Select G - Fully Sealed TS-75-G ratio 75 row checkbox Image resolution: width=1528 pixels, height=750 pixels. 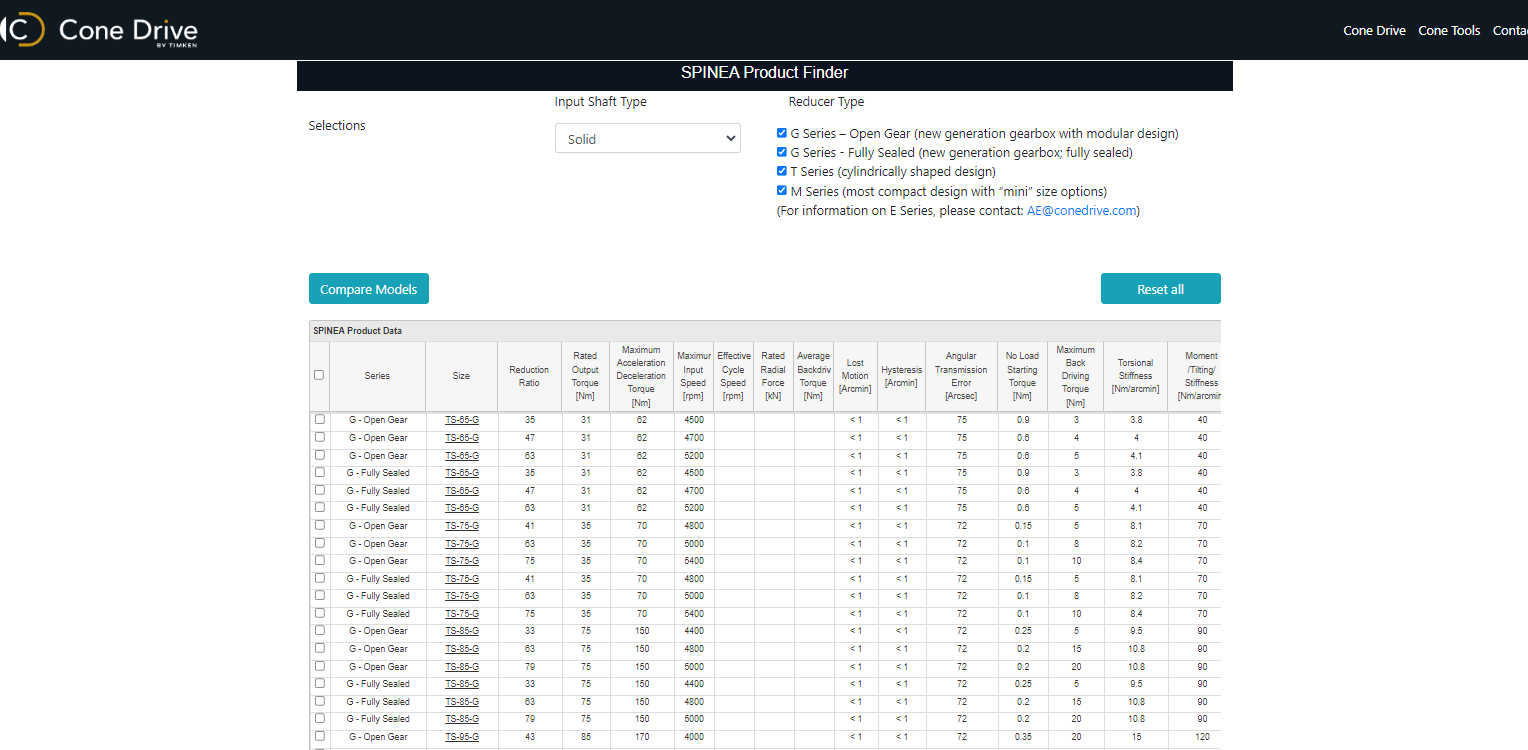(320, 613)
